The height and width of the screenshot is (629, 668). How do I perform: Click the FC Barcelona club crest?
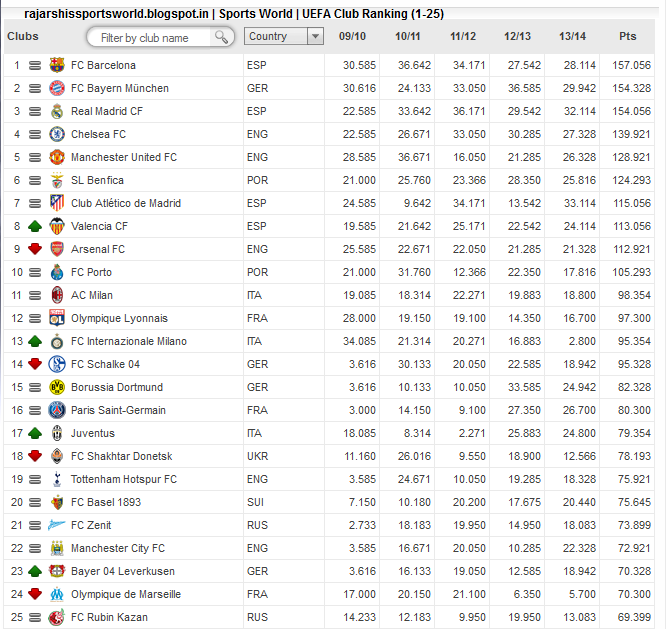(57, 65)
